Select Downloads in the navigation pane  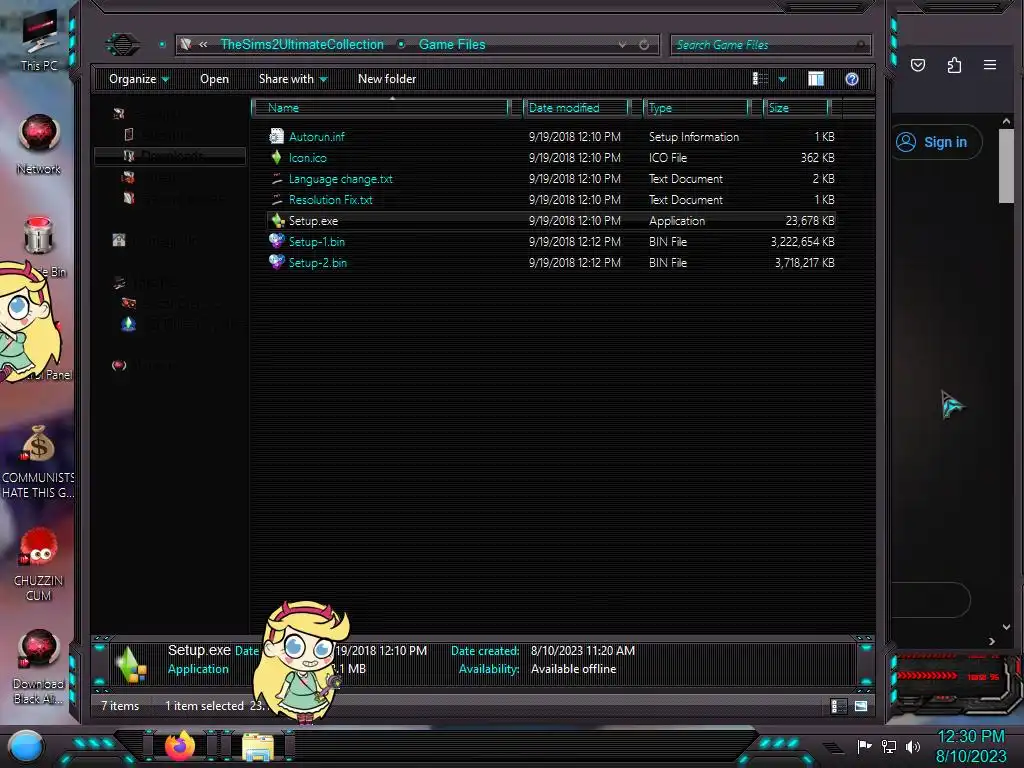170,155
